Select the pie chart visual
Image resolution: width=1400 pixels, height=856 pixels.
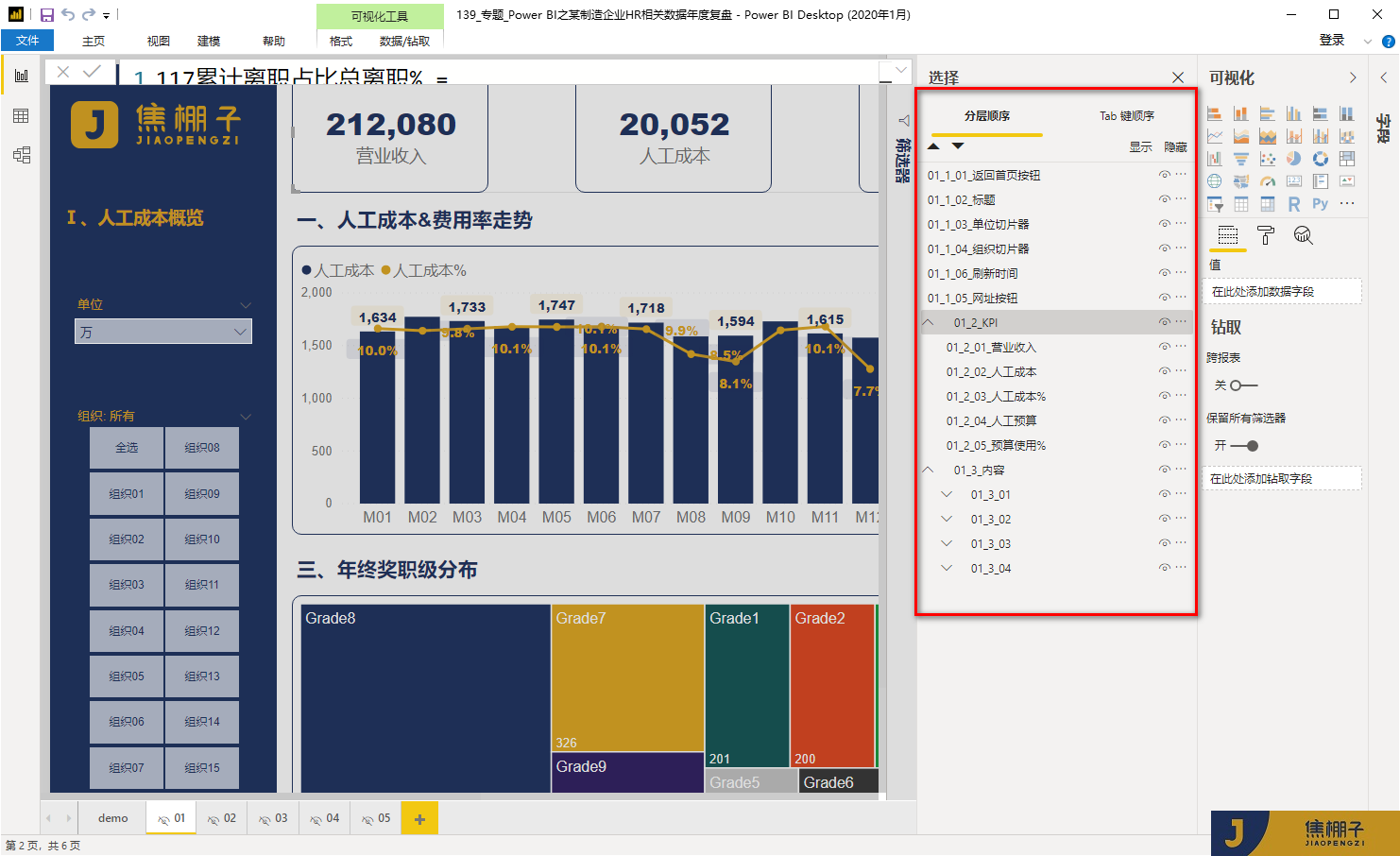pyautogui.click(x=1294, y=159)
